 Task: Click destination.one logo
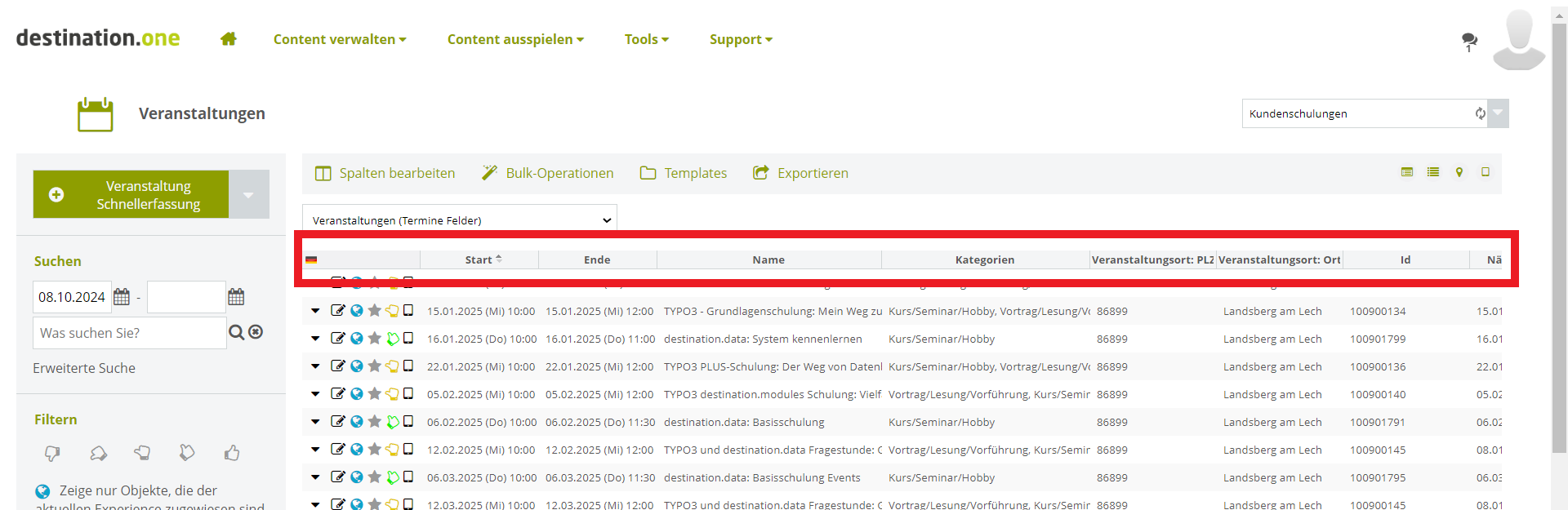(x=98, y=38)
